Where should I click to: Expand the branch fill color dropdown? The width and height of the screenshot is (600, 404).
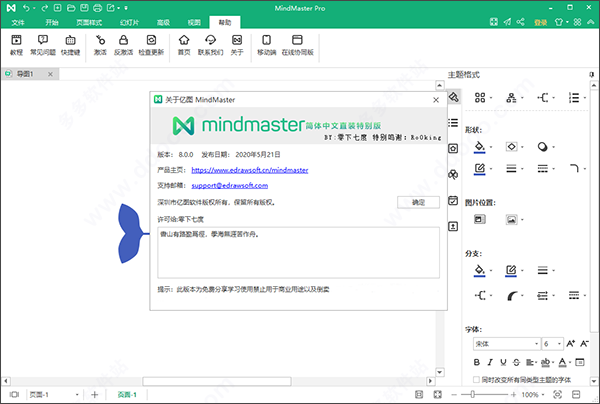coord(491,270)
